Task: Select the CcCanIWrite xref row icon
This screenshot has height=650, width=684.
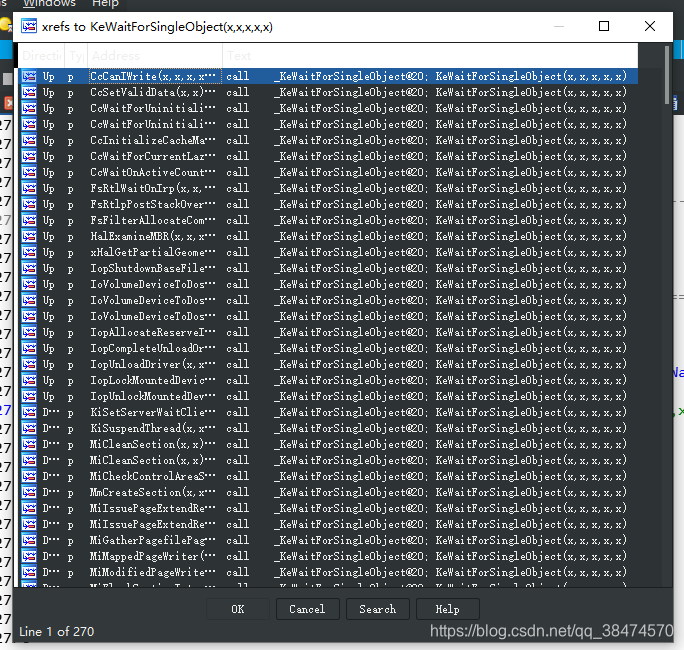Action: coord(29,76)
